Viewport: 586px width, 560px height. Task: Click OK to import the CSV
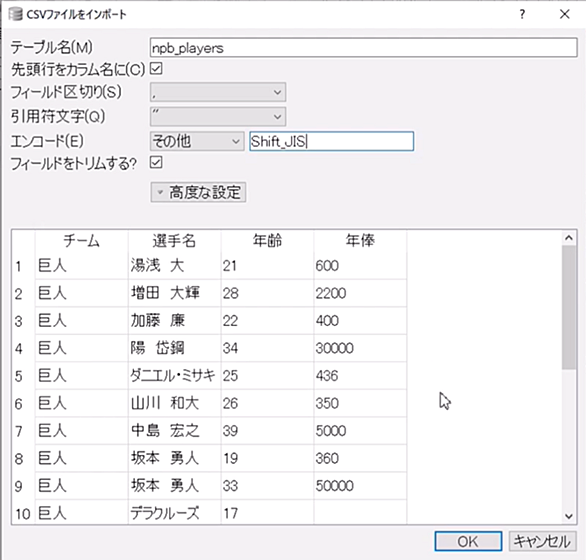tap(468, 541)
